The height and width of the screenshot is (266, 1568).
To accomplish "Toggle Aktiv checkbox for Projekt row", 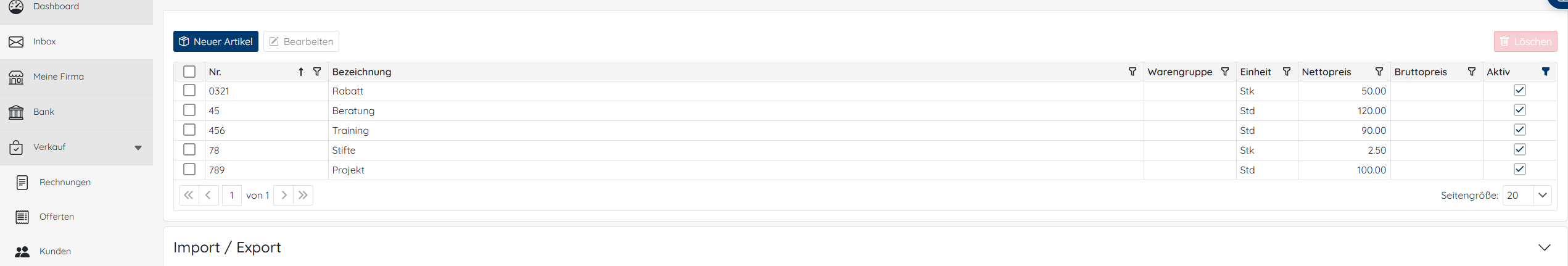I will (x=1520, y=169).
